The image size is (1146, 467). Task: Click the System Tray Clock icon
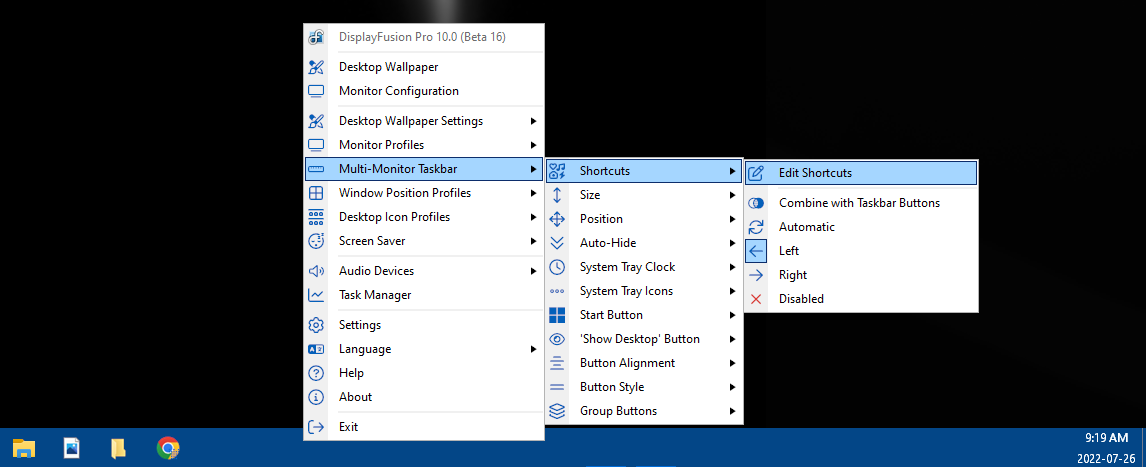point(557,267)
